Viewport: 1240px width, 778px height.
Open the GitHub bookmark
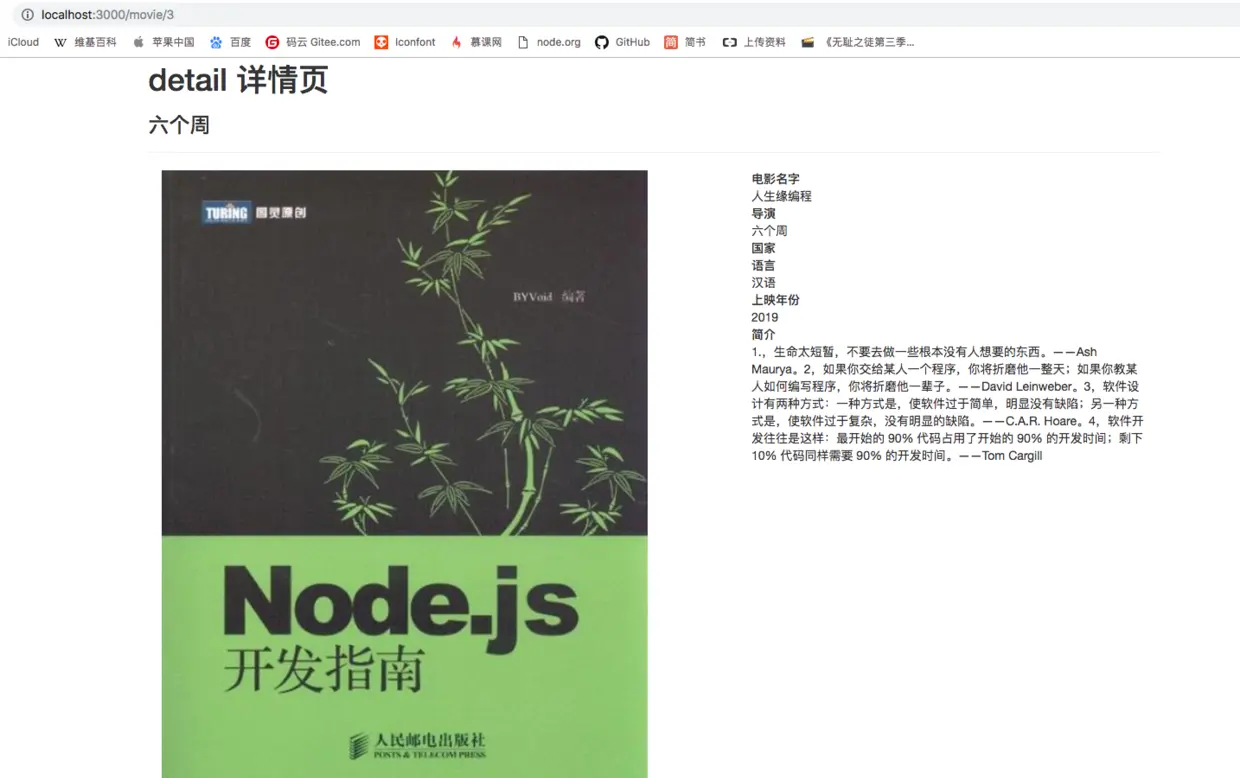tap(622, 42)
